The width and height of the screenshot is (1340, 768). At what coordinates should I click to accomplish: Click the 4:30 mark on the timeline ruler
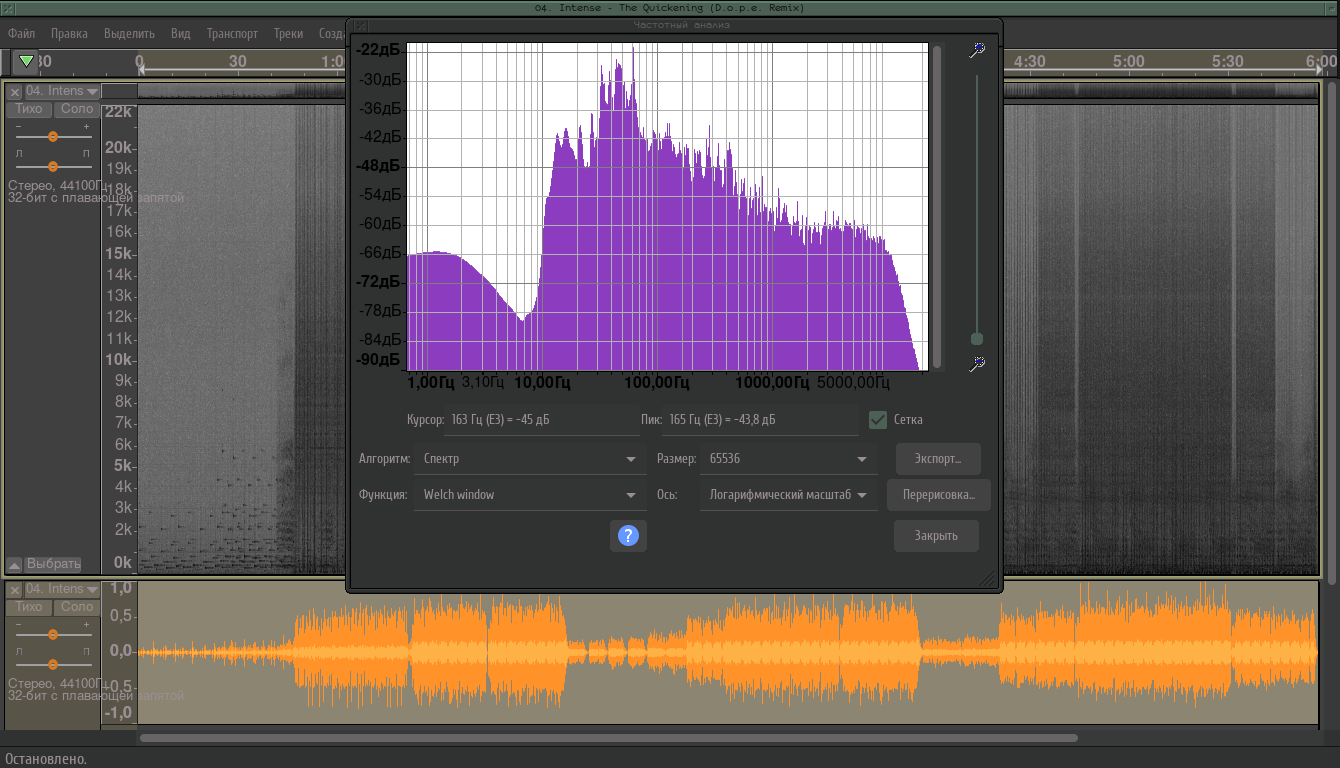click(x=1029, y=61)
